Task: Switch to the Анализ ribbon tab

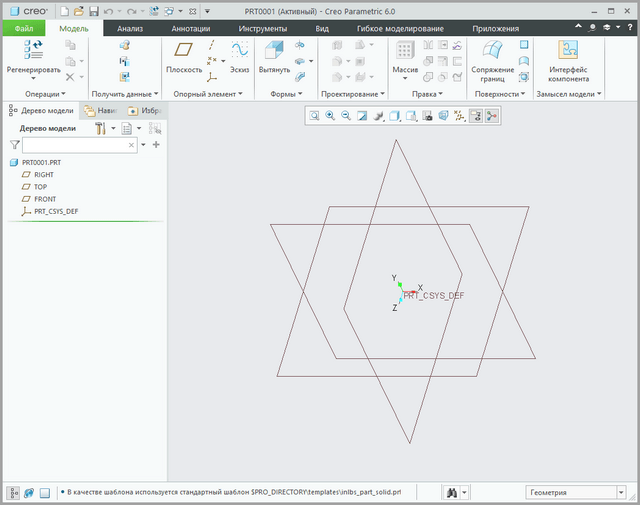Action: coord(130,29)
